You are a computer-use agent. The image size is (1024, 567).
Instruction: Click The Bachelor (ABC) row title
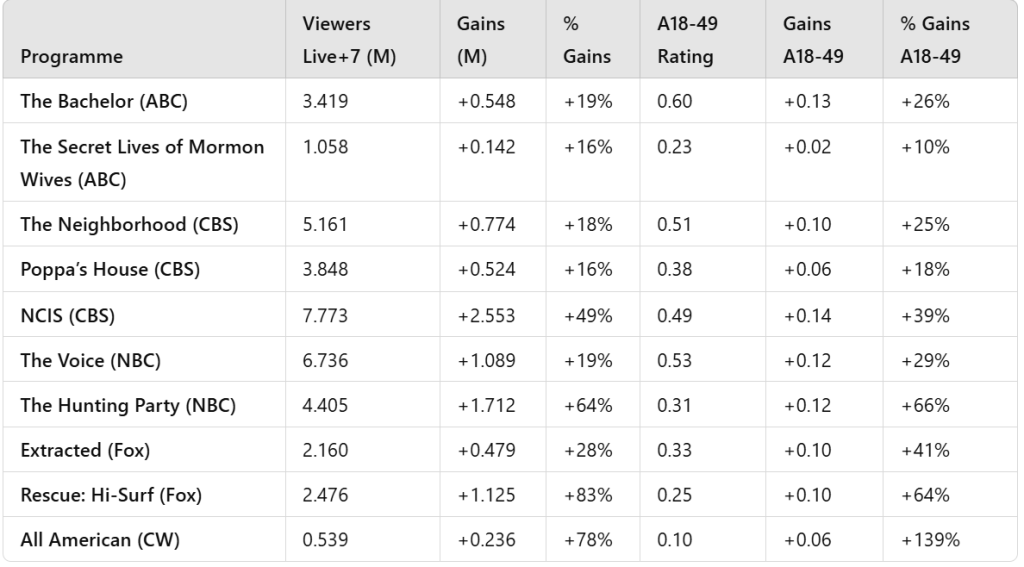(103, 99)
